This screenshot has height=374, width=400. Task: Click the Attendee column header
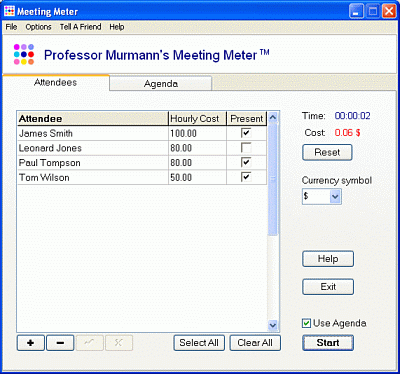pos(93,119)
